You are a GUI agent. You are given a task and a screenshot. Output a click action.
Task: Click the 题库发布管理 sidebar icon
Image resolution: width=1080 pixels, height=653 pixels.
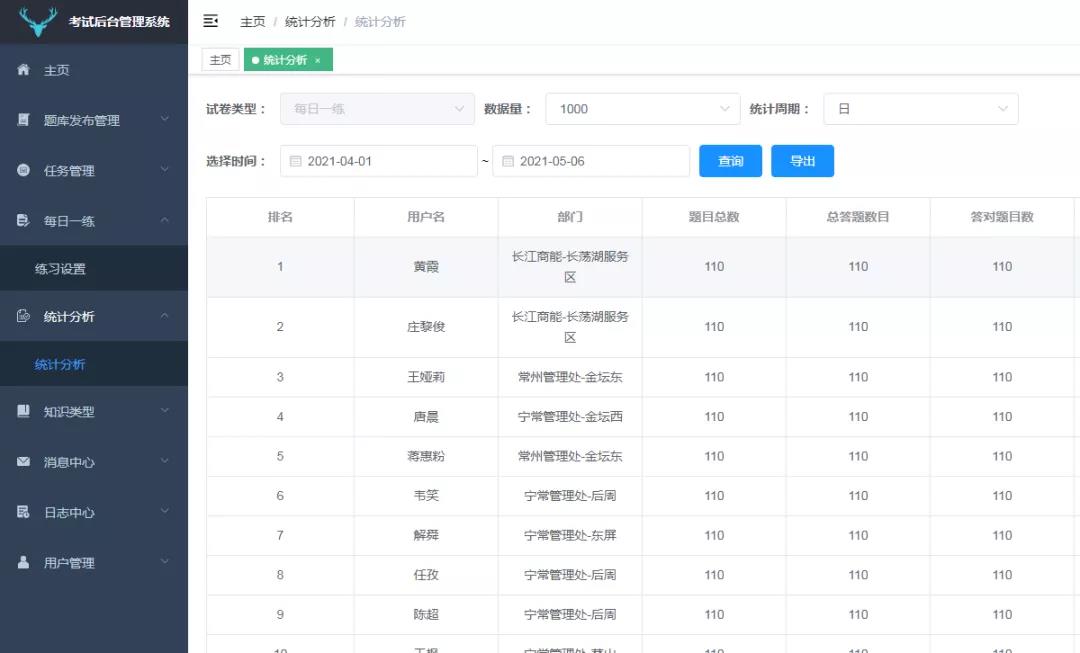click(24, 120)
